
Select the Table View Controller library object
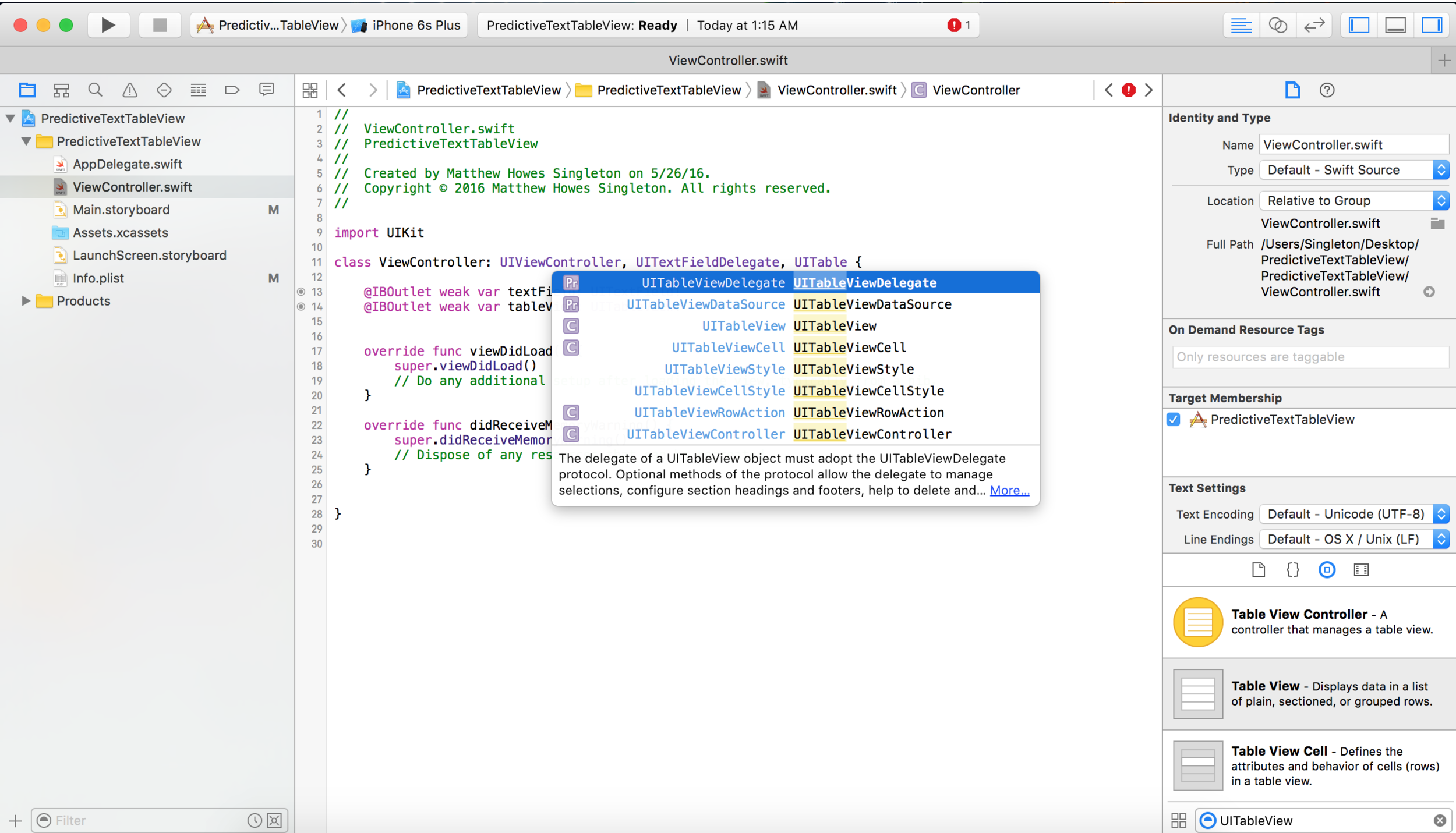click(1309, 622)
